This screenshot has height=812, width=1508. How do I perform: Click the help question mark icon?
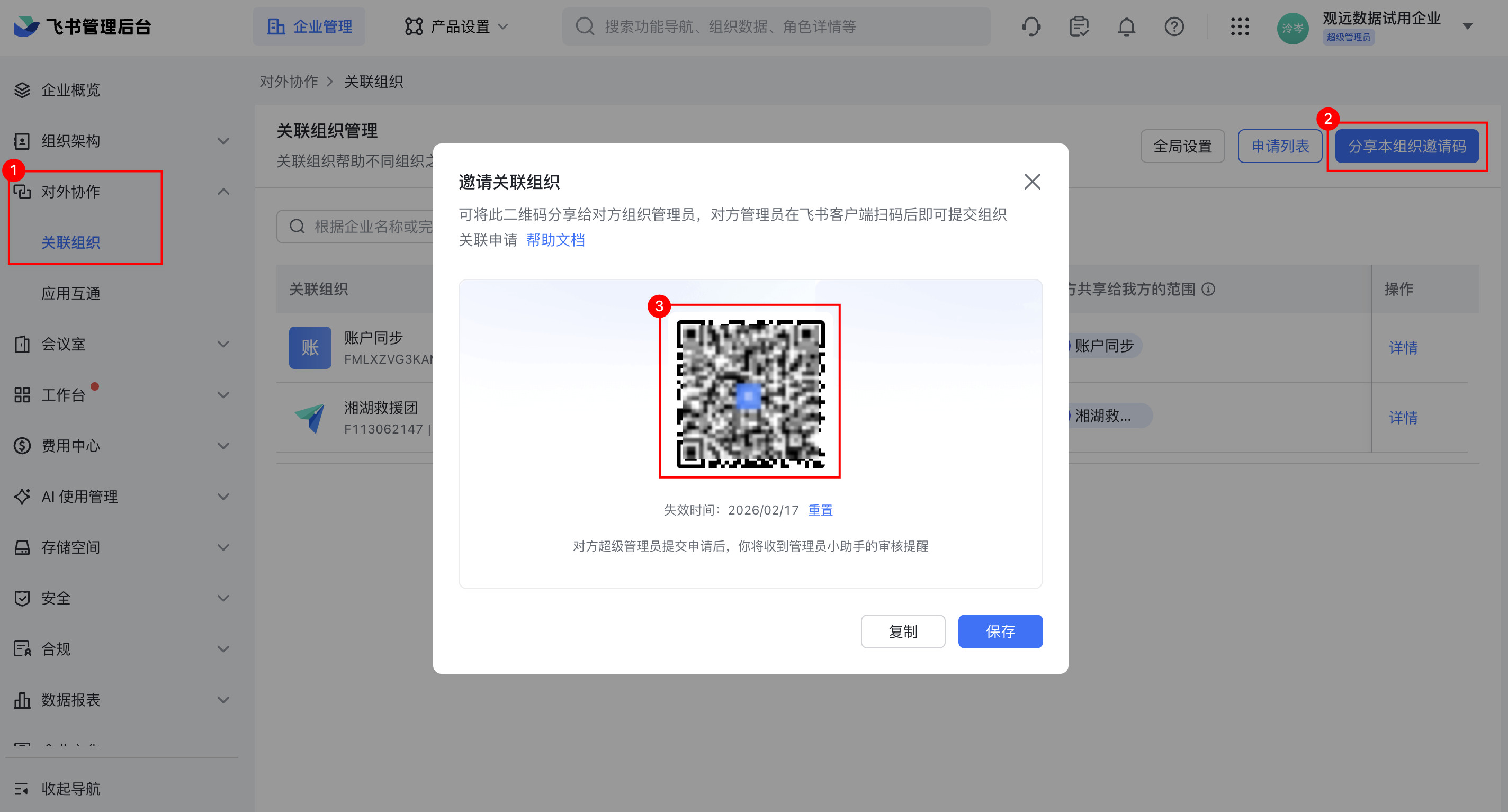pos(1174,27)
